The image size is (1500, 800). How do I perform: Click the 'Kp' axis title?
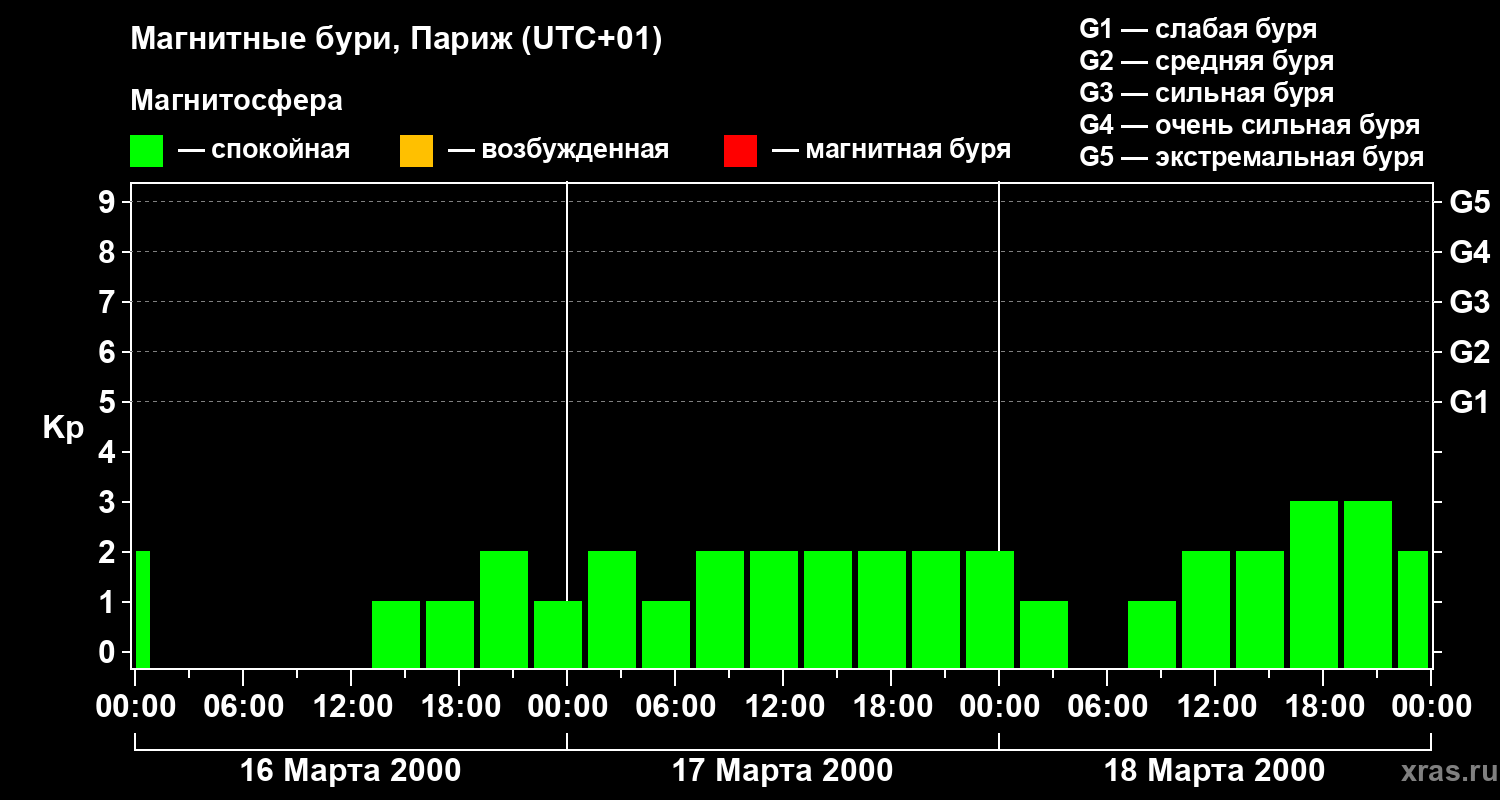[x=63, y=428]
